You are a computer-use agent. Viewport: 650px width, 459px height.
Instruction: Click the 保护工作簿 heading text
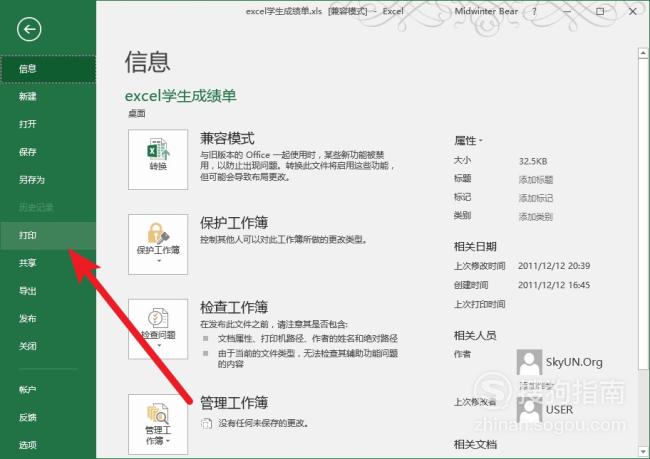pos(234,223)
